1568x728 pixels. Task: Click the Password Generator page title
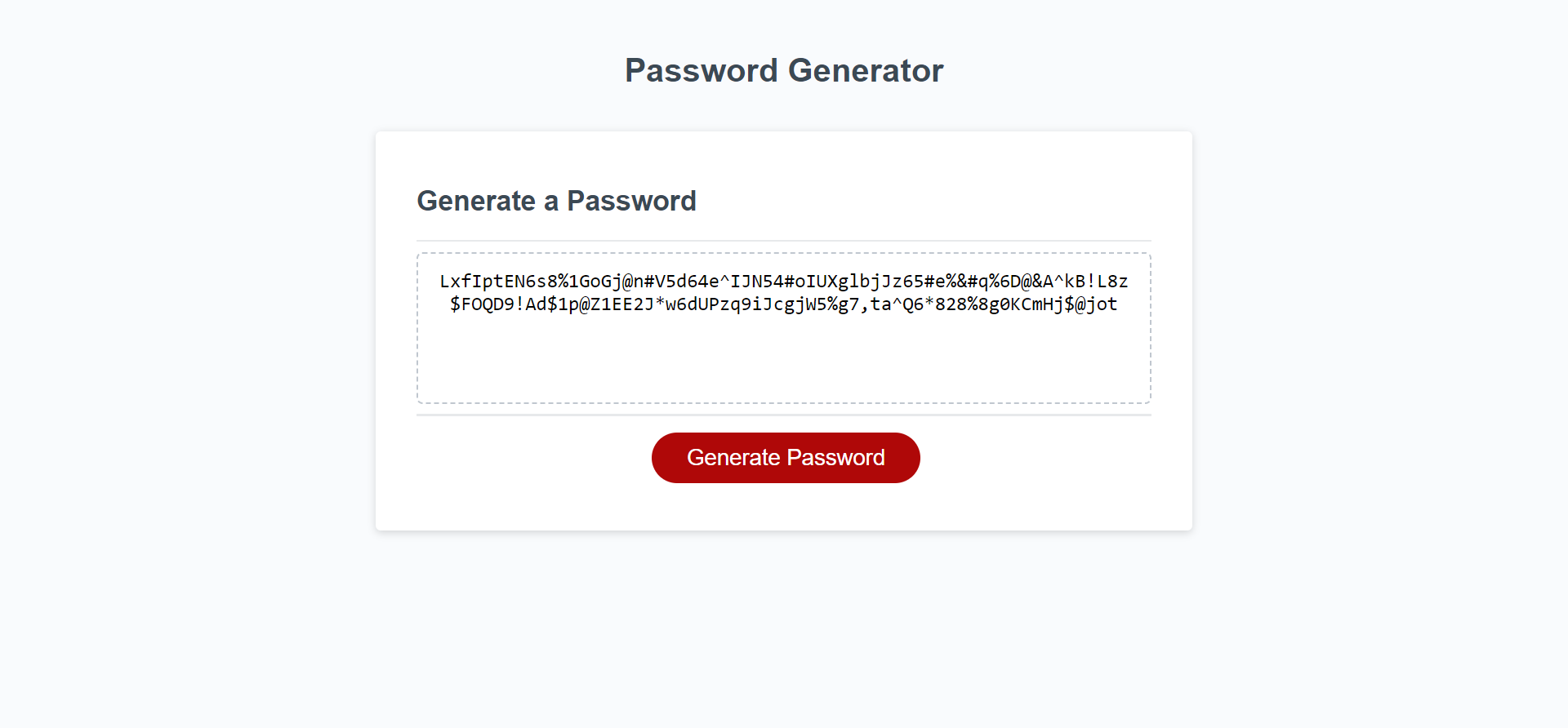783,70
